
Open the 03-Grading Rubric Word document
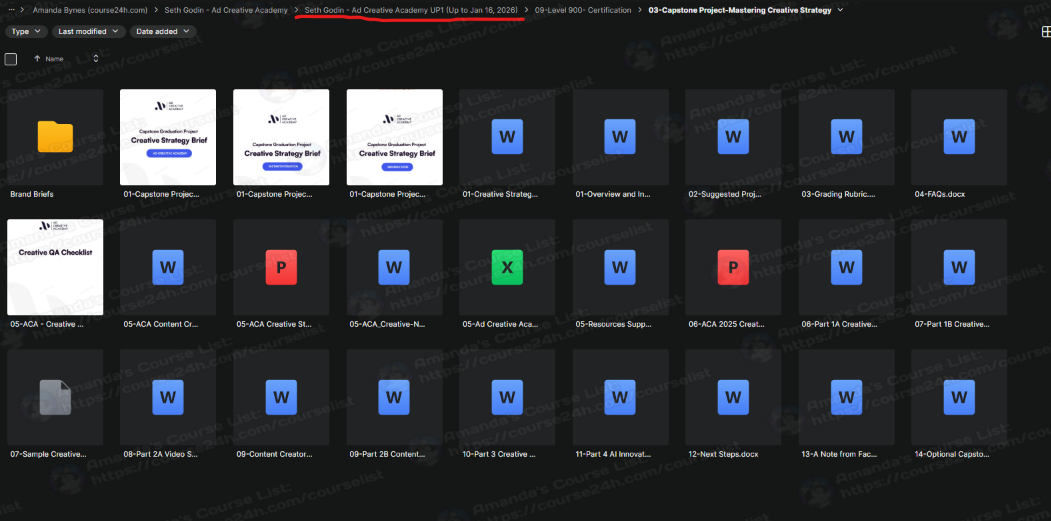click(846, 137)
